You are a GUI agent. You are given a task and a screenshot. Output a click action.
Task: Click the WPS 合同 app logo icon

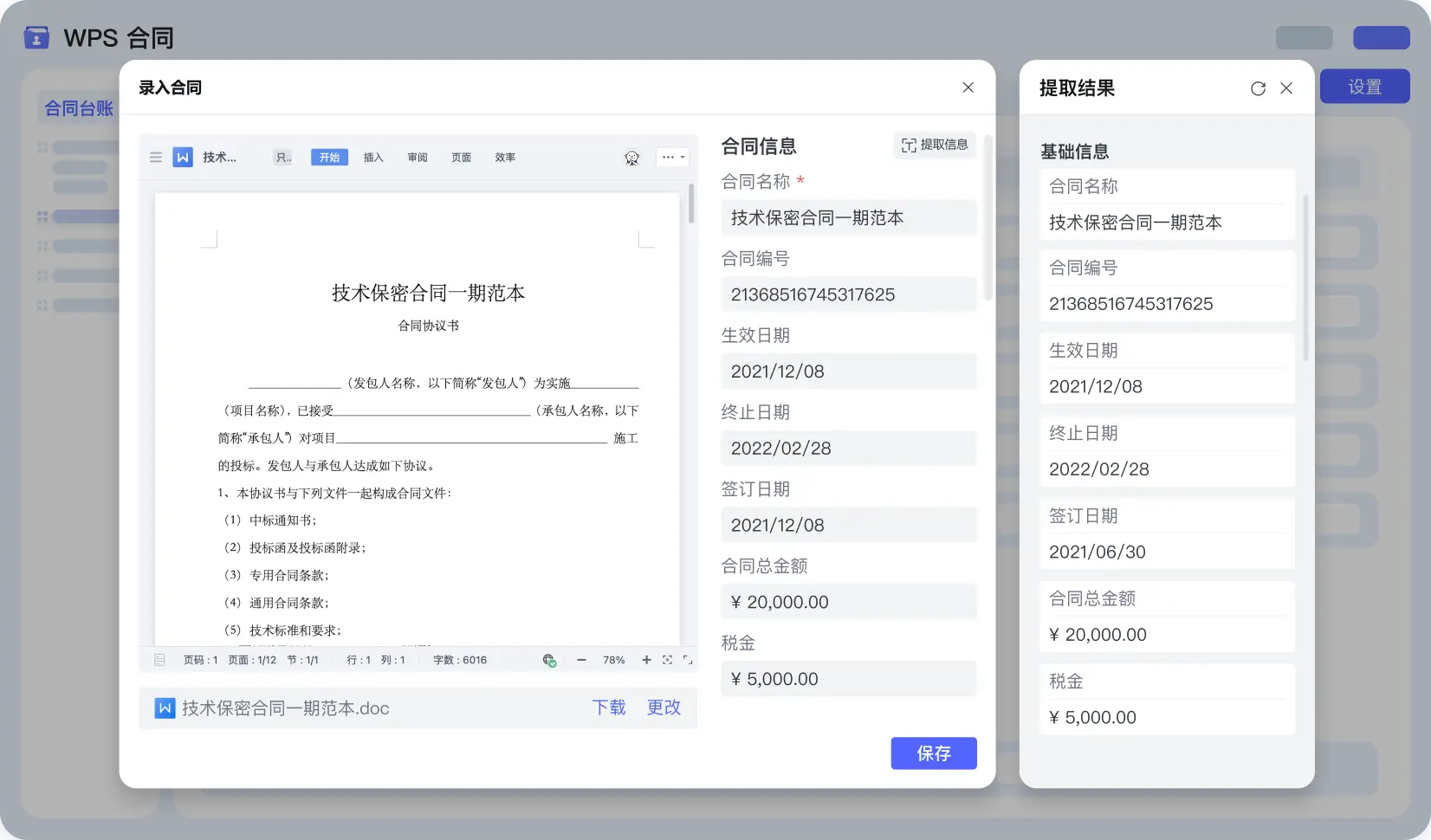pos(36,38)
